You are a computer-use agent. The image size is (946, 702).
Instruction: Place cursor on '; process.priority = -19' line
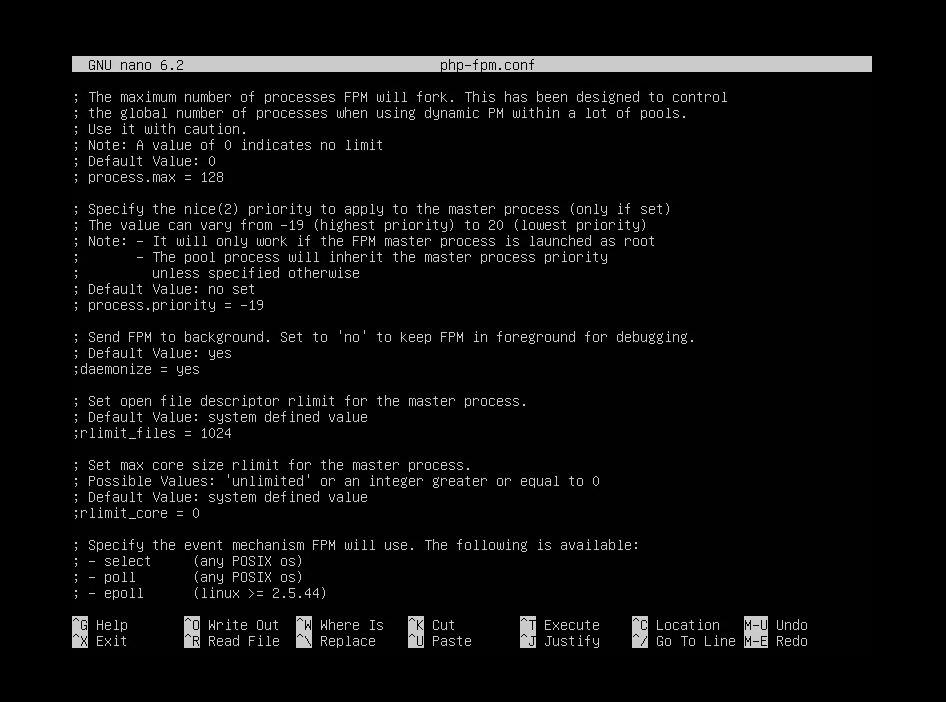pos(168,305)
